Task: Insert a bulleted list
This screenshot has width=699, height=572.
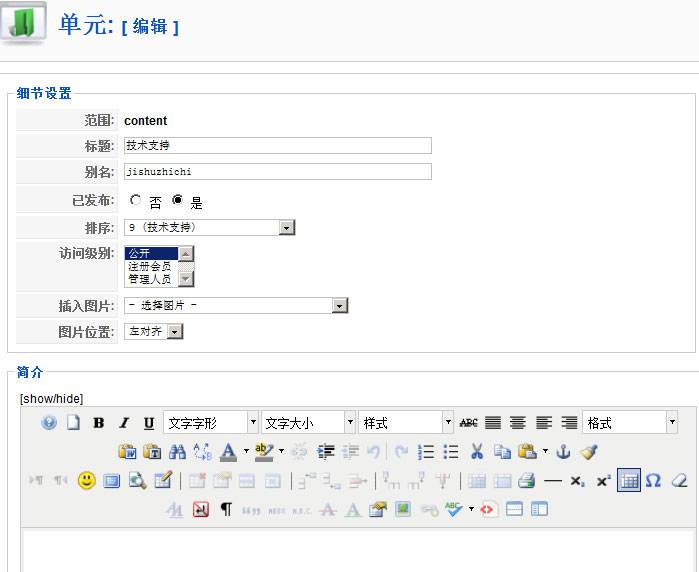Action: pos(451,452)
